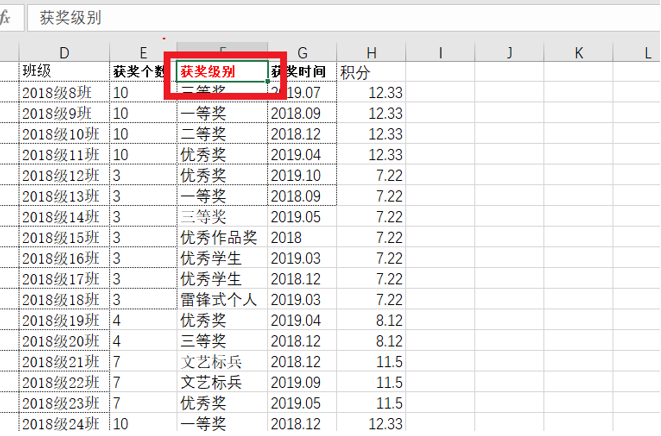Click the 获奖时间 header cell
The image size is (661, 436).
[302, 72]
